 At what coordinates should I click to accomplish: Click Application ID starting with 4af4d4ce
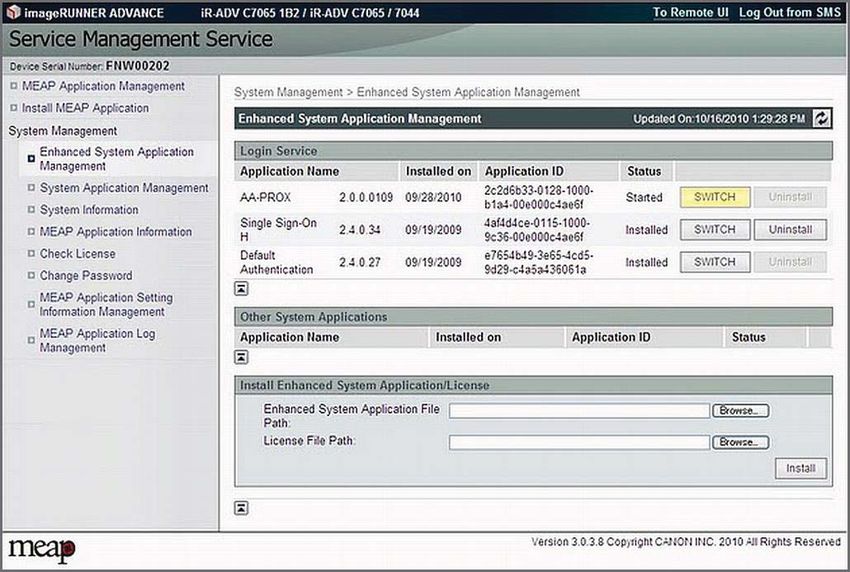click(537, 230)
